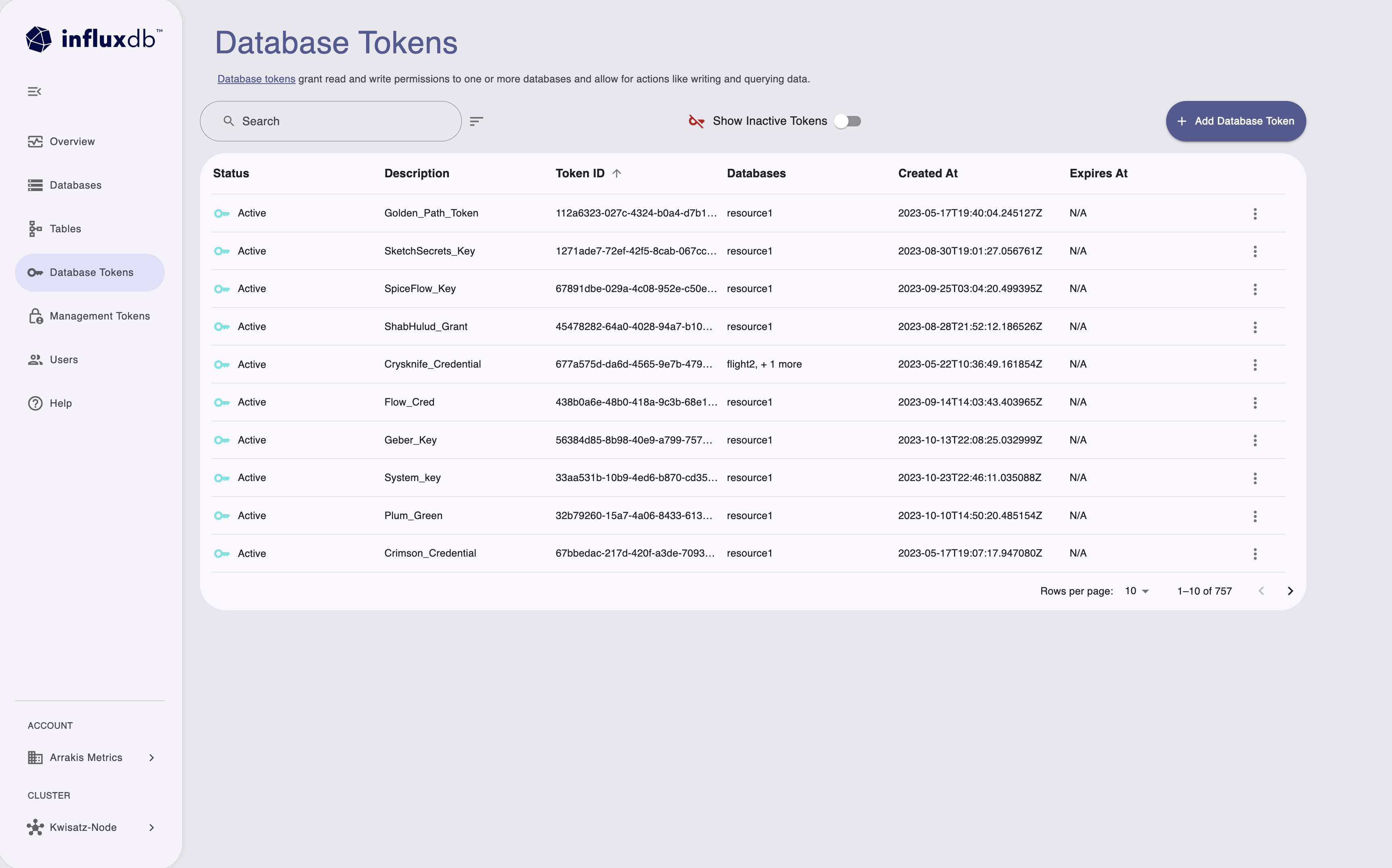
Task: Sort by the Expires At column header
Action: 1098,173
